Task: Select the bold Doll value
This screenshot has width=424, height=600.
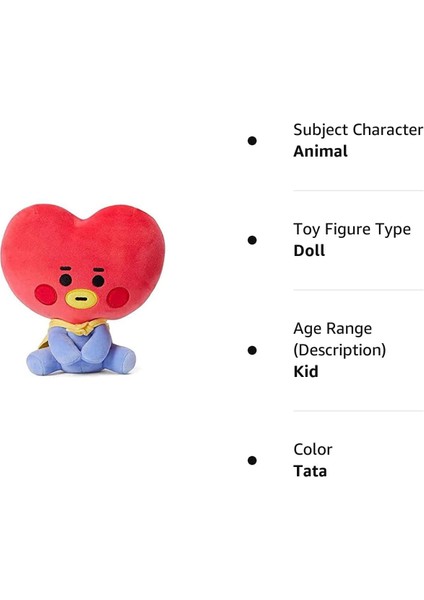Action: [309, 251]
